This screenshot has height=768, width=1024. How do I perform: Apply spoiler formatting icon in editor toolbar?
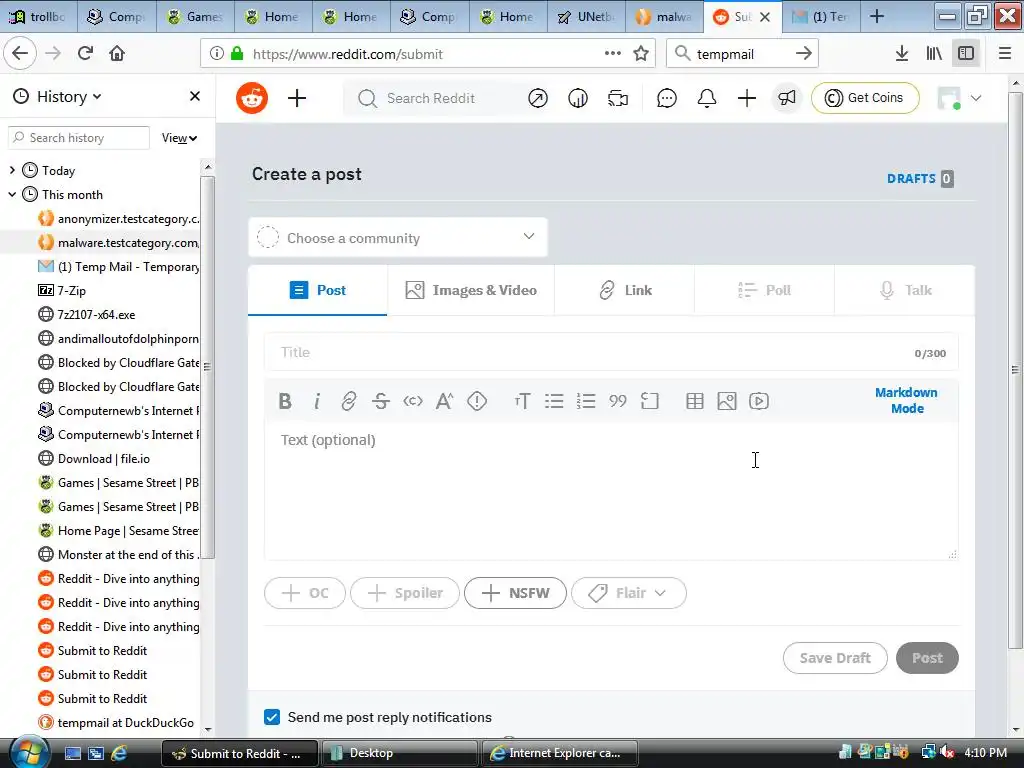(x=477, y=401)
